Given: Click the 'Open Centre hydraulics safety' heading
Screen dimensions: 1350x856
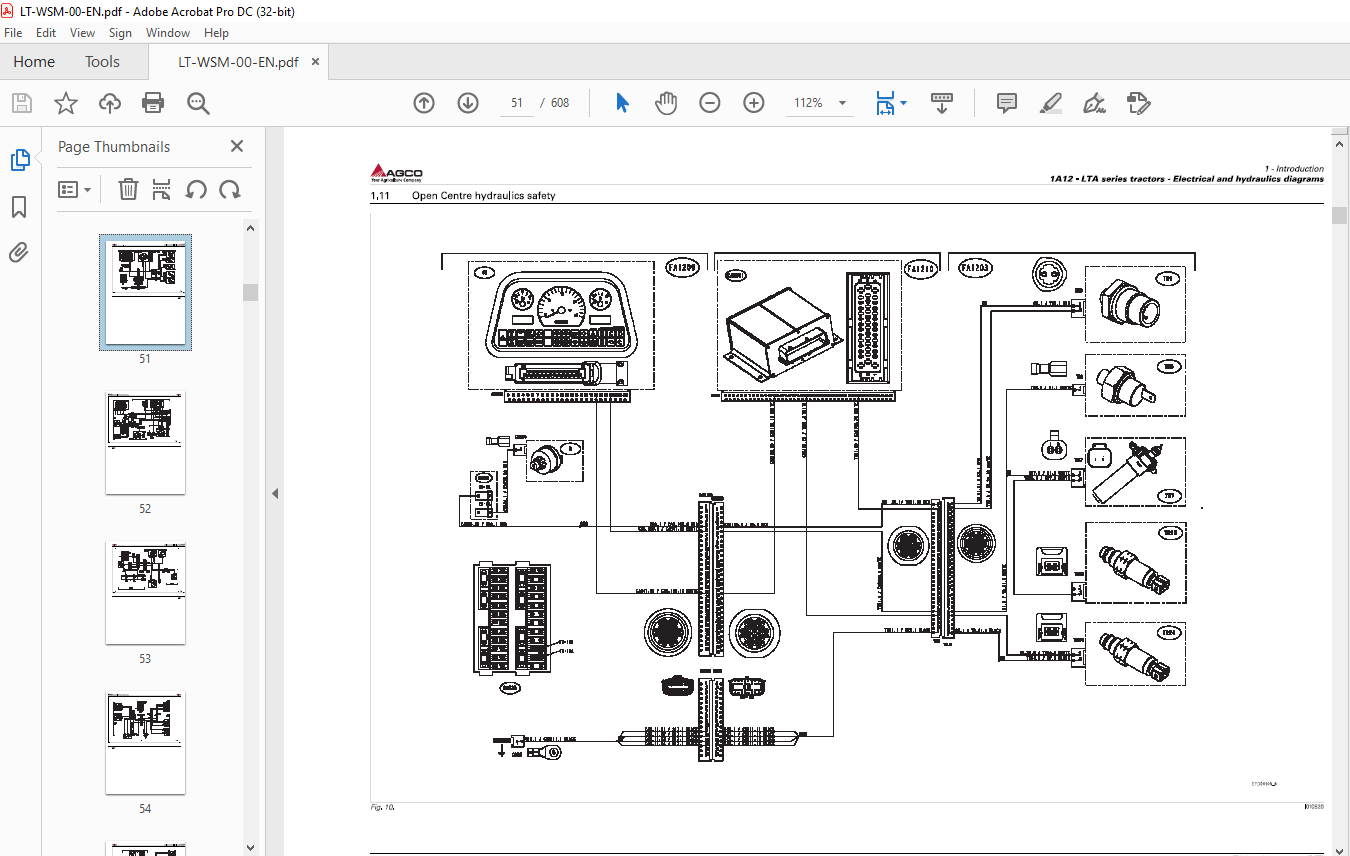Looking at the screenshot, I should [x=483, y=196].
